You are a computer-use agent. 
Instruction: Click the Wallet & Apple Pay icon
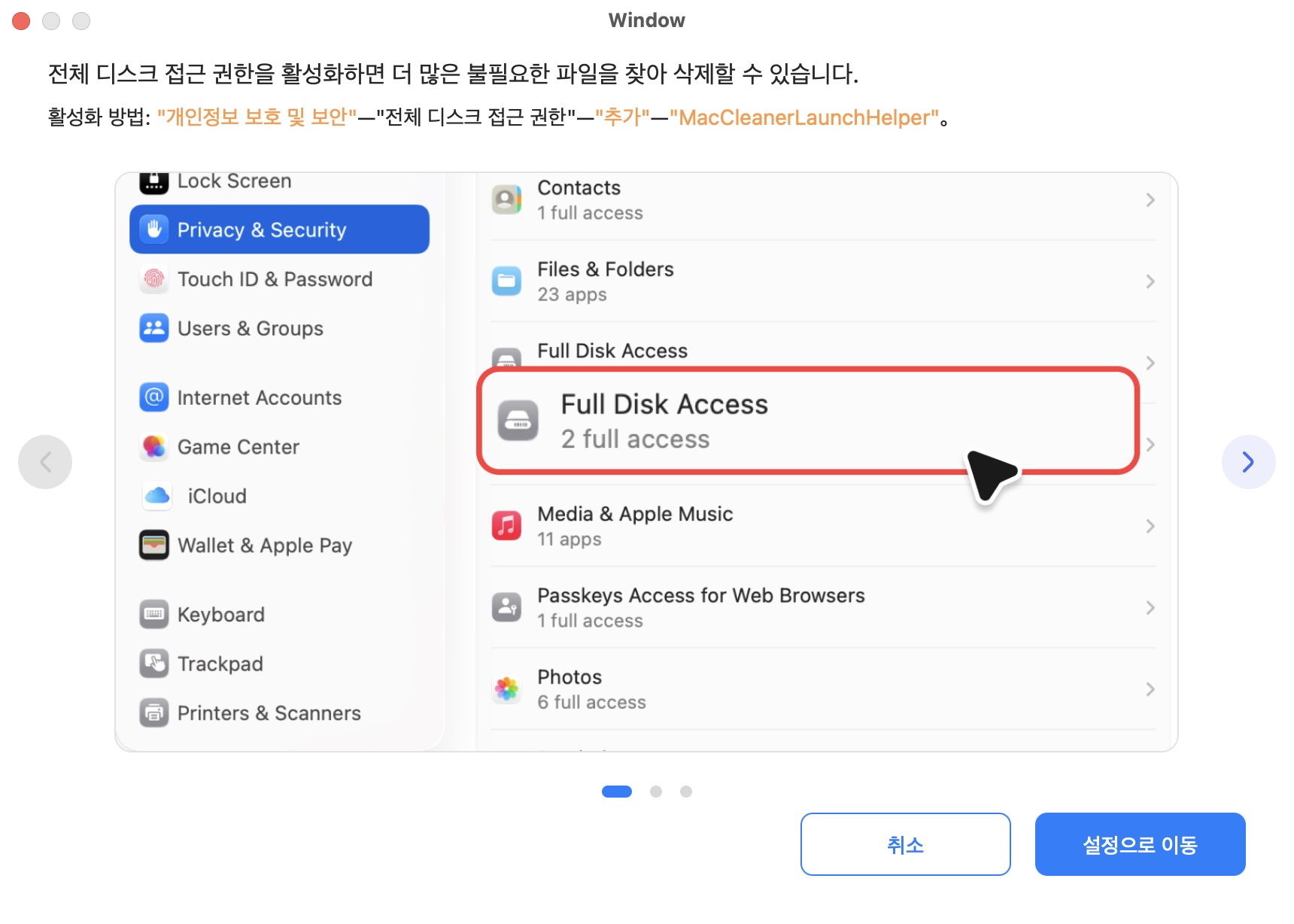(x=154, y=545)
